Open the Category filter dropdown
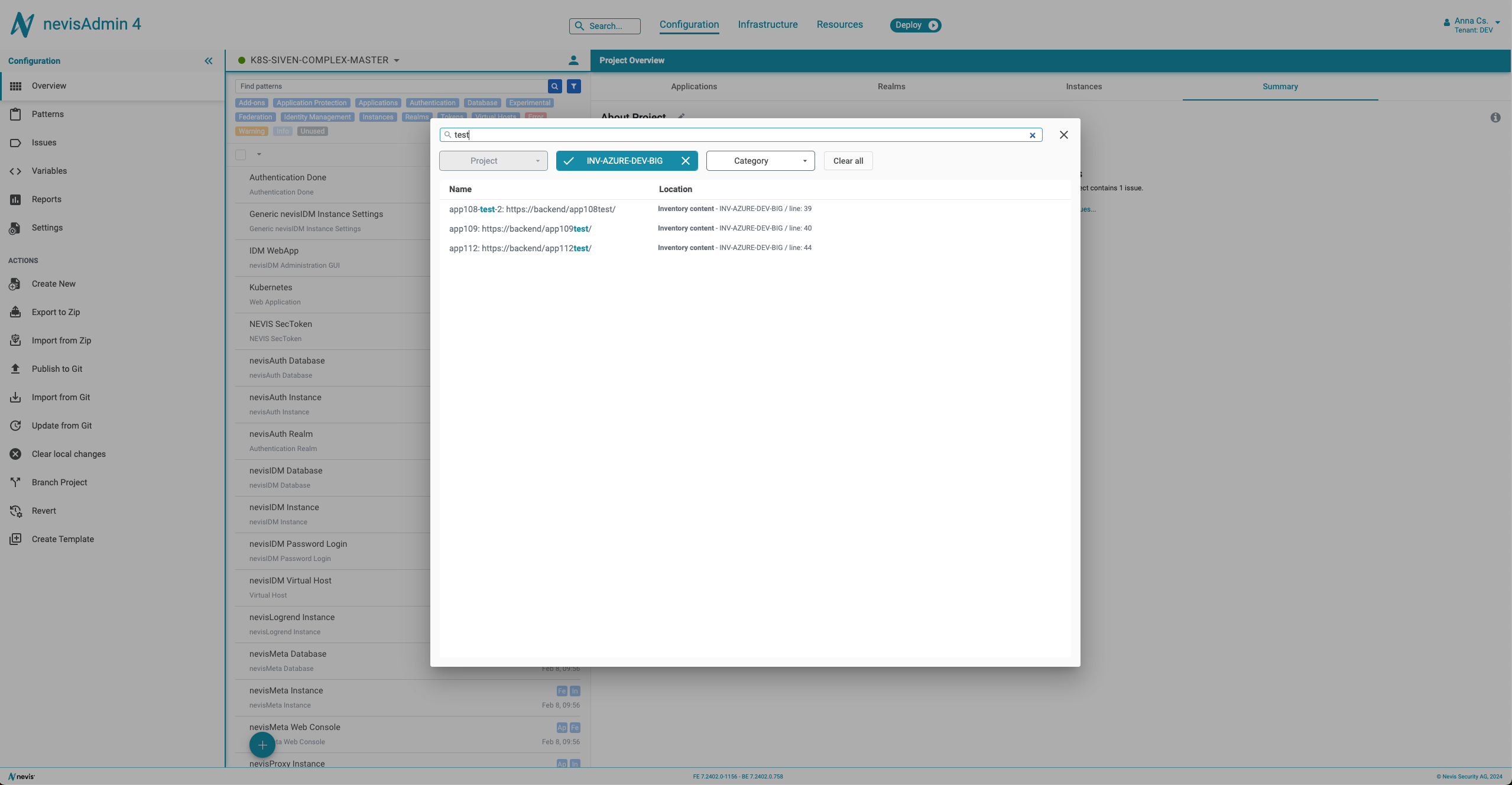 (x=760, y=161)
